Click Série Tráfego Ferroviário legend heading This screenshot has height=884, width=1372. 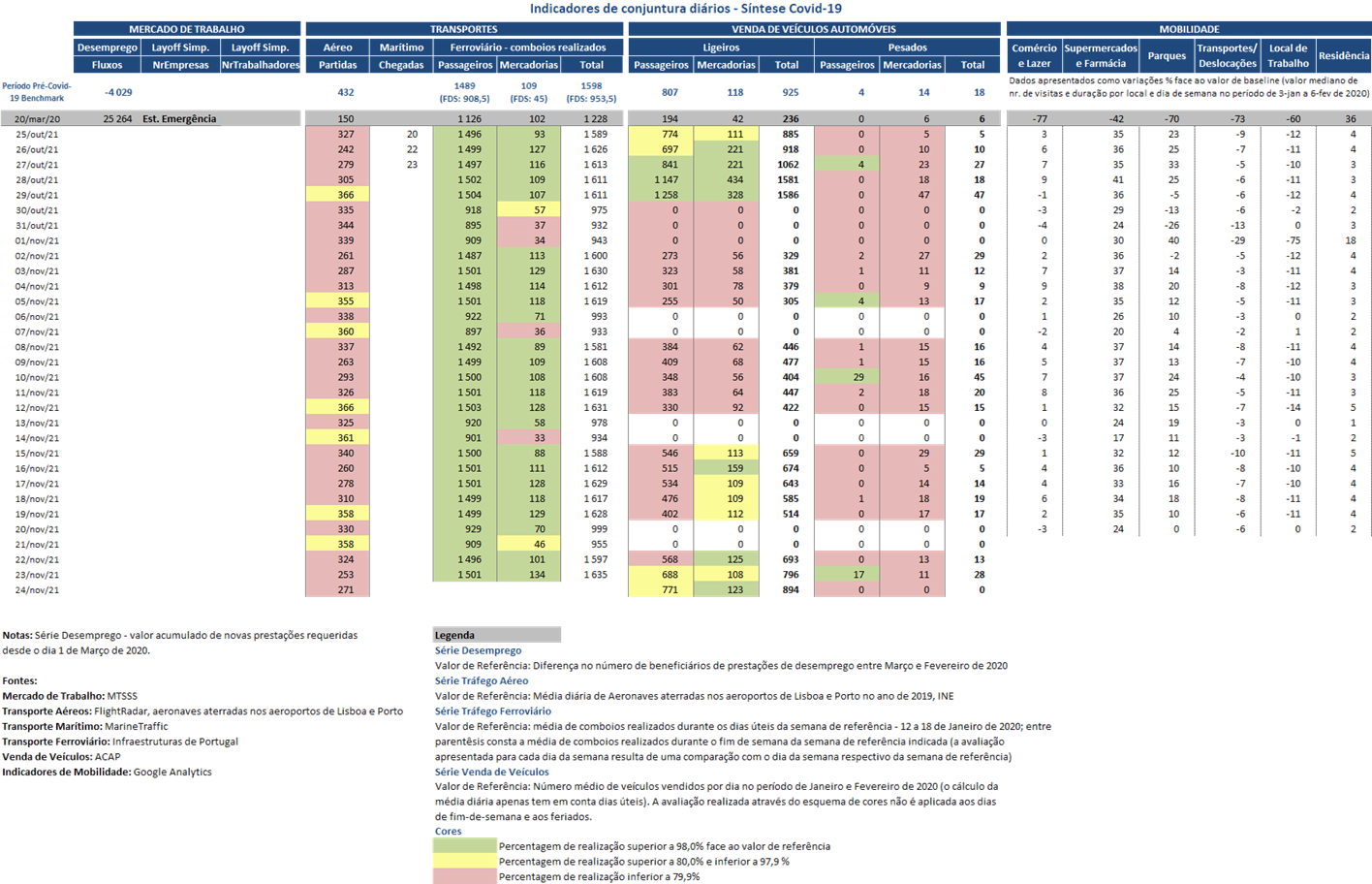pyautogui.click(x=493, y=711)
